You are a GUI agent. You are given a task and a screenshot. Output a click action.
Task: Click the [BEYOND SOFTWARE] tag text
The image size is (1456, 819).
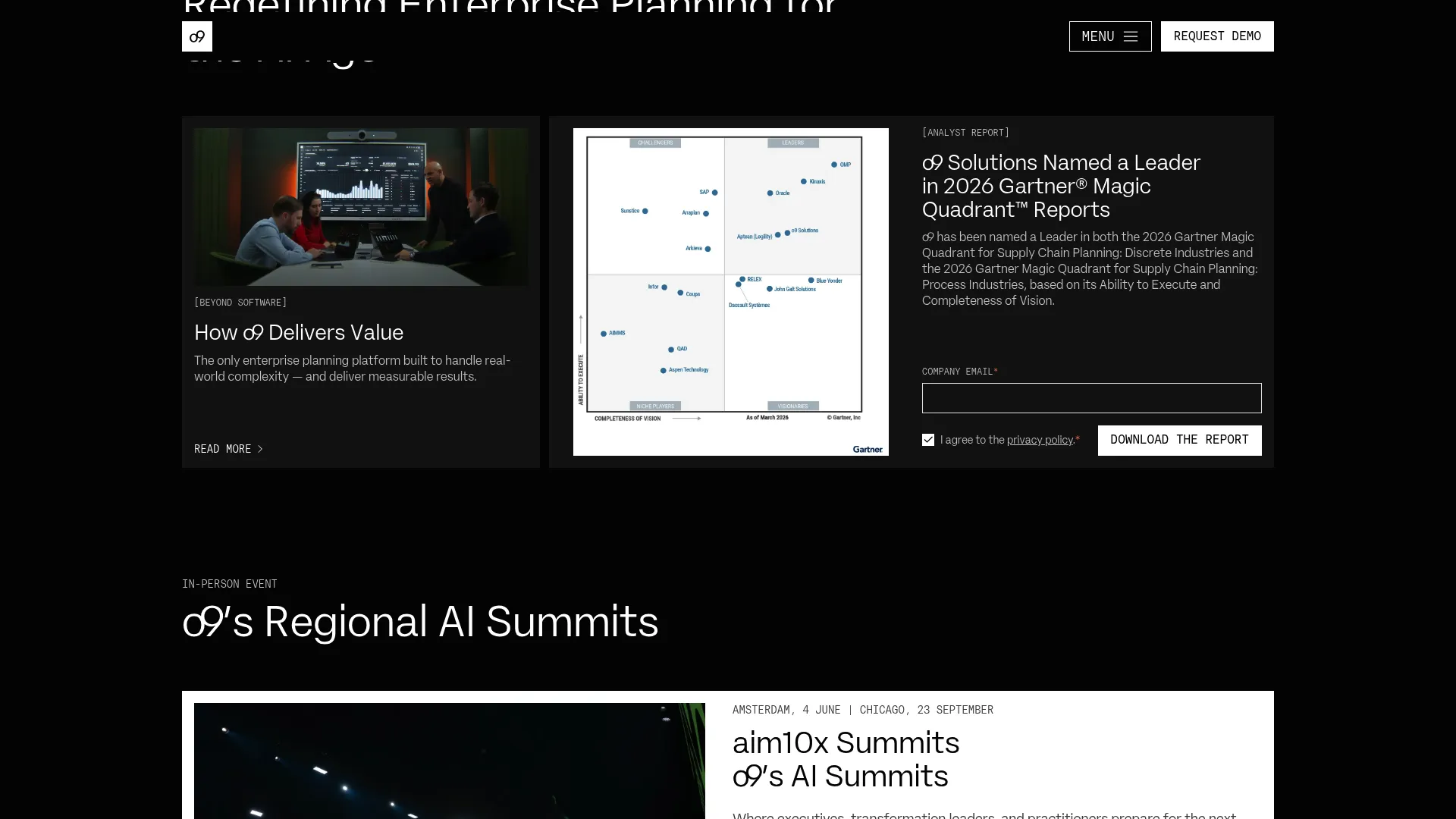pyautogui.click(x=240, y=303)
